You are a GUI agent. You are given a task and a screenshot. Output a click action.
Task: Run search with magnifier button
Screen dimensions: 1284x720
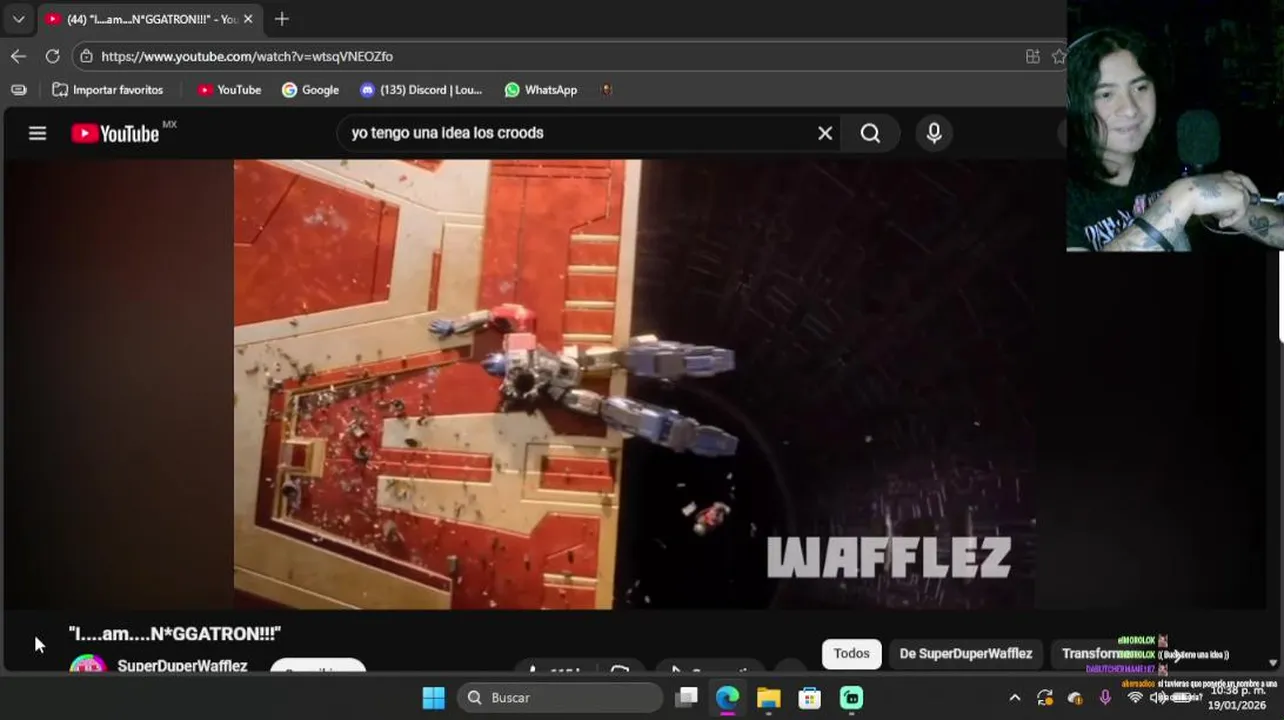coord(870,133)
